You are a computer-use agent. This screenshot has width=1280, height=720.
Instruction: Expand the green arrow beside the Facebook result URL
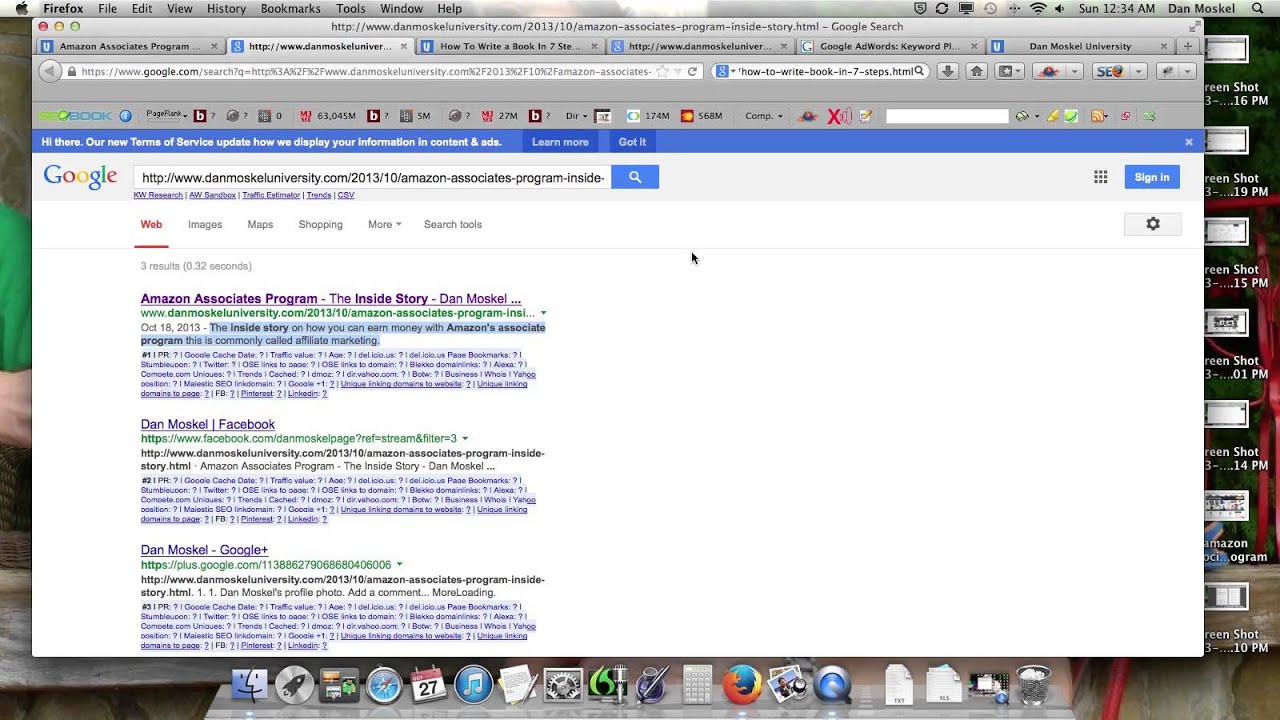tap(465, 439)
